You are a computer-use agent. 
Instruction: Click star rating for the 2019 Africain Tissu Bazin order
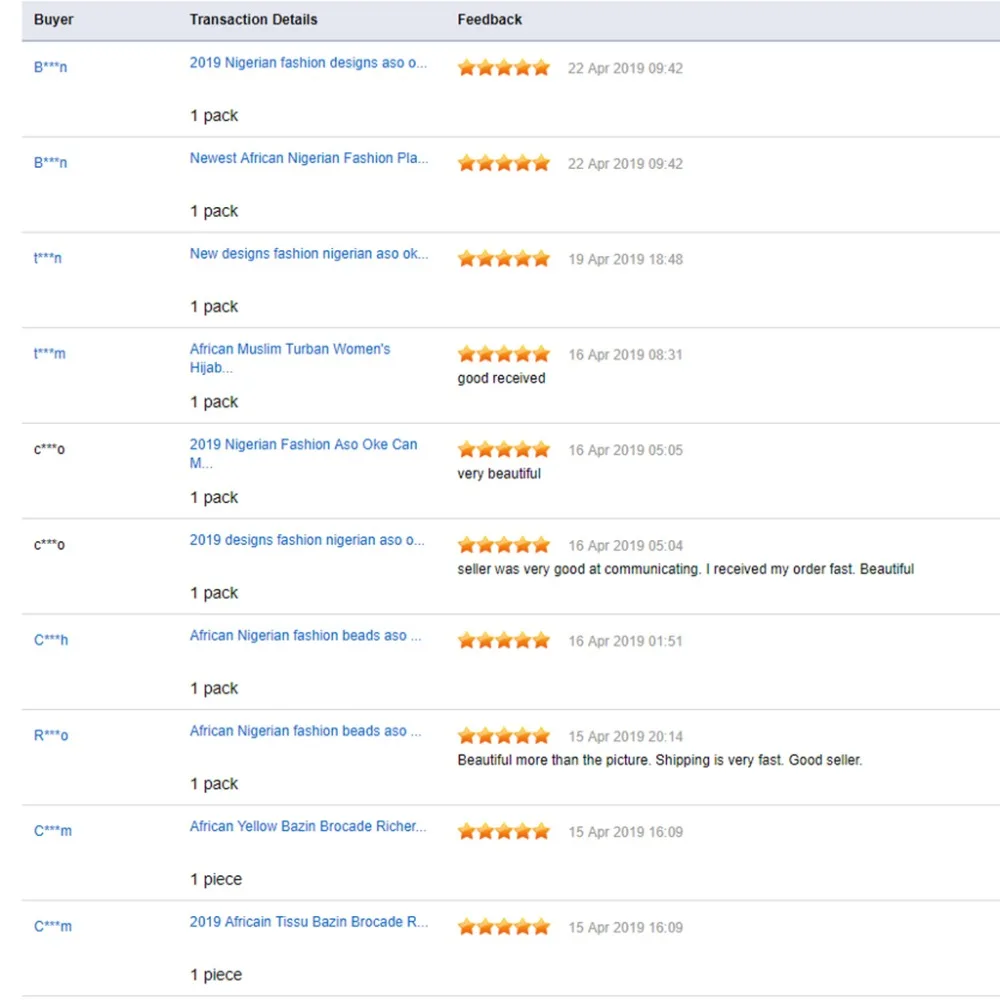[x=504, y=927]
